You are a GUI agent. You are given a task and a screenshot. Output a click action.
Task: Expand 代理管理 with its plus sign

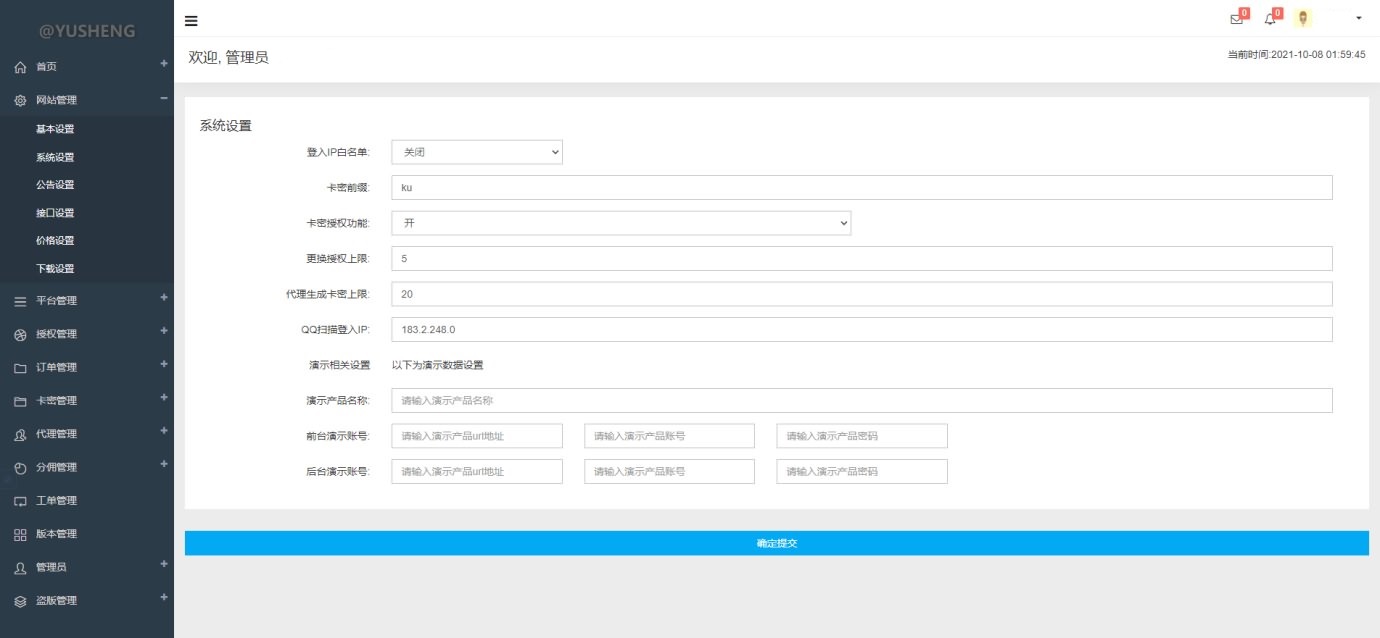pos(164,431)
